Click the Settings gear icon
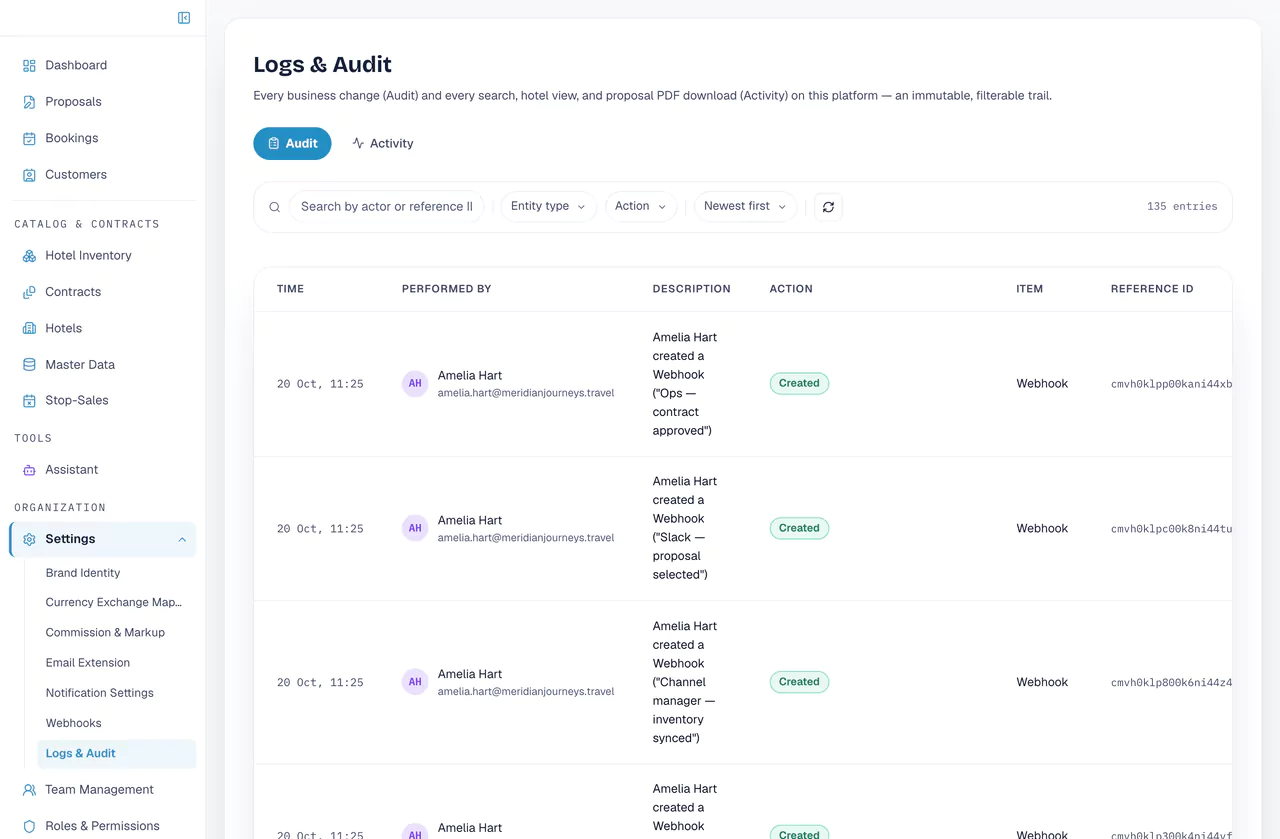This screenshot has height=839, width=1280. pos(29,539)
